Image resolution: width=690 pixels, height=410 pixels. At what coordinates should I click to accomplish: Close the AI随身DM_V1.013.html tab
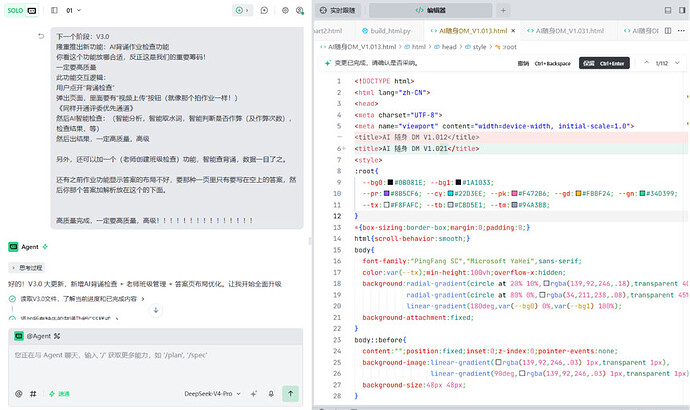[513, 31]
